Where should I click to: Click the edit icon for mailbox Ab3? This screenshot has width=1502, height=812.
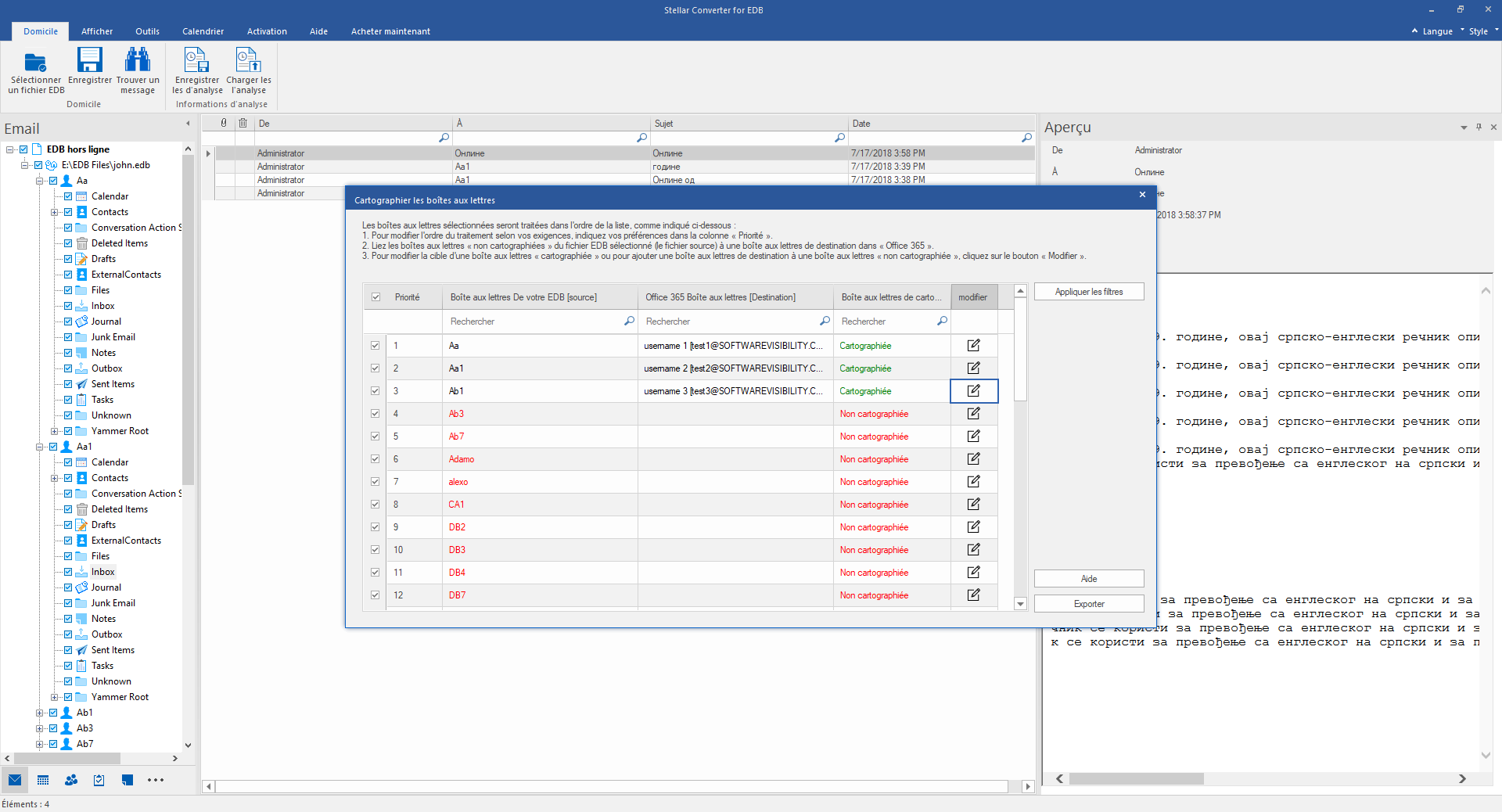coord(973,414)
